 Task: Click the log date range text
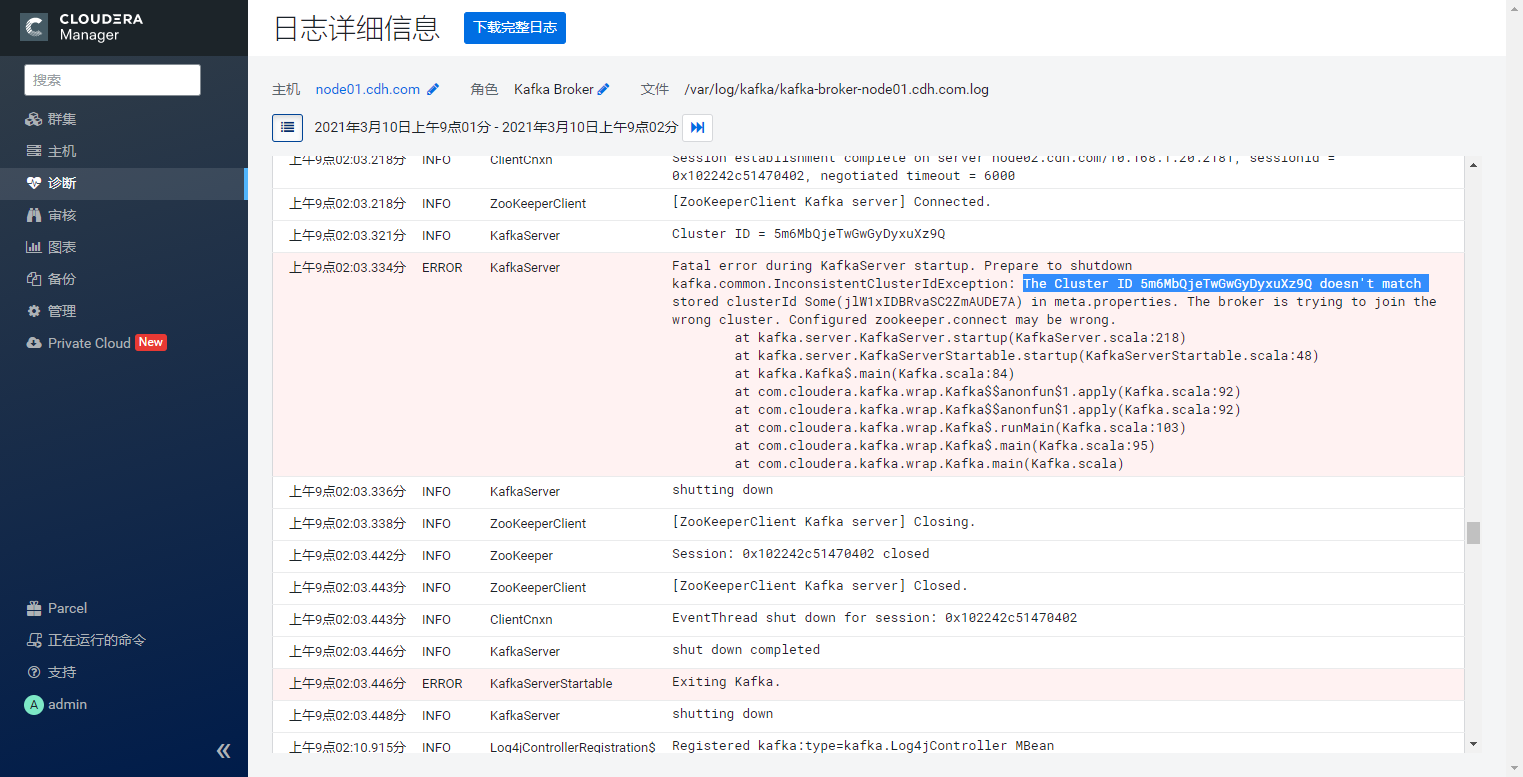click(x=496, y=127)
